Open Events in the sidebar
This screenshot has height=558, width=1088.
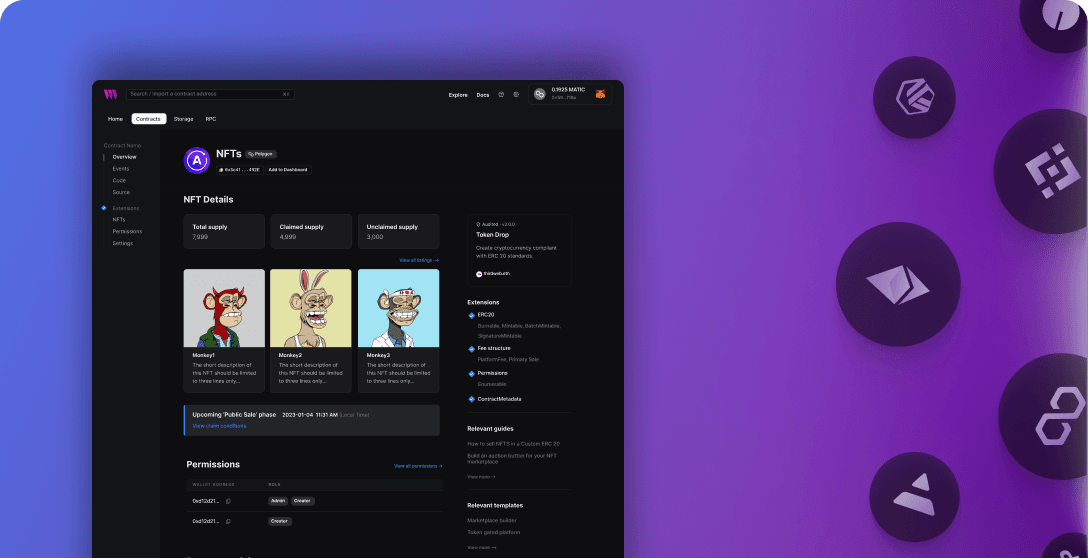(121, 169)
